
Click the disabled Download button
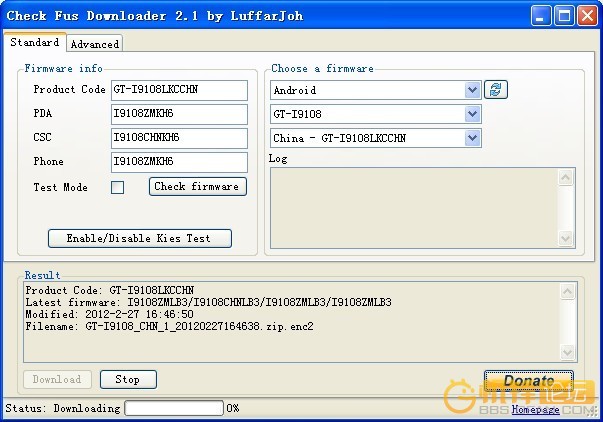(x=57, y=380)
